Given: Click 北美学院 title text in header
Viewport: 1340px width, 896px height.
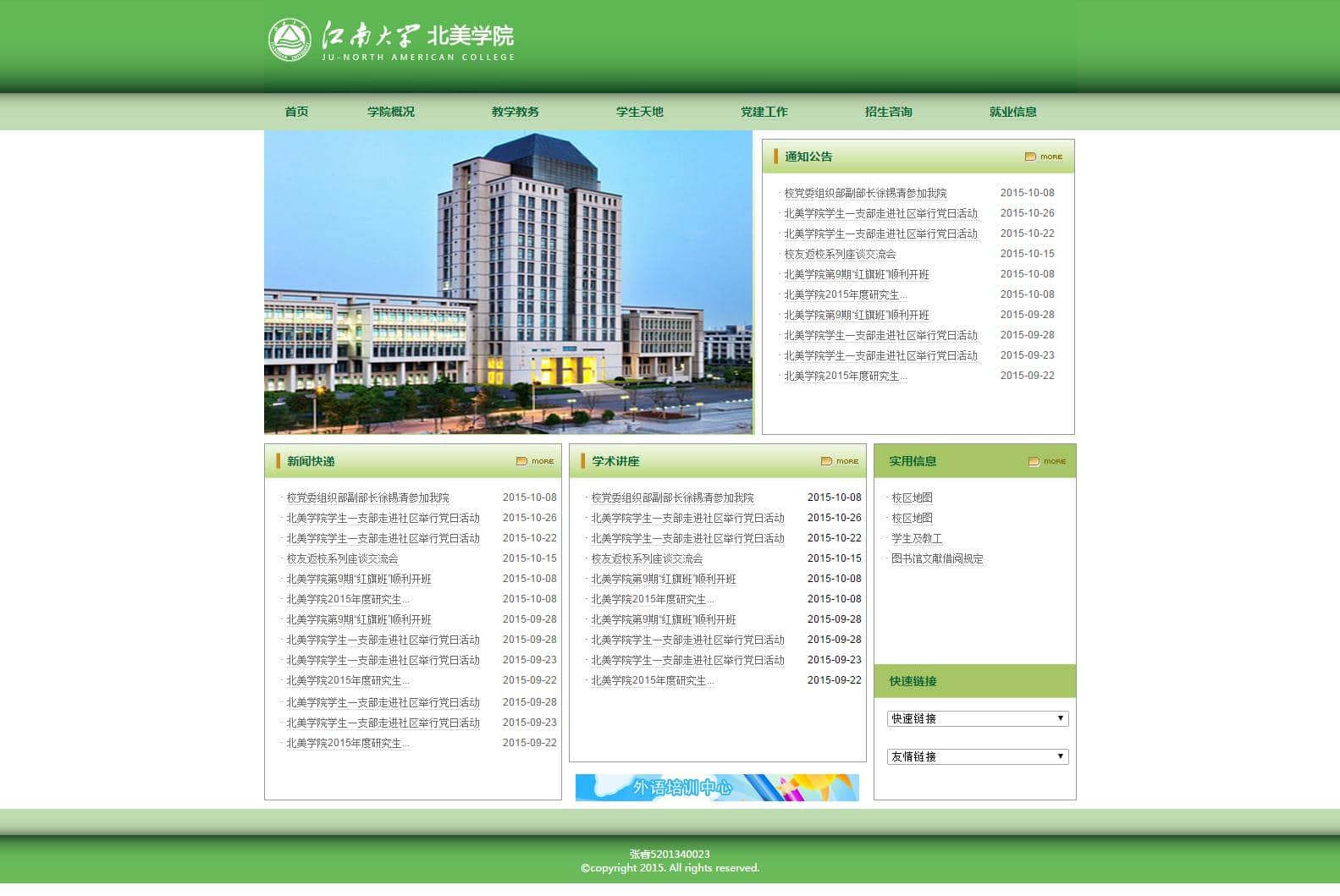Looking at the screenshot, I should 471,36.
